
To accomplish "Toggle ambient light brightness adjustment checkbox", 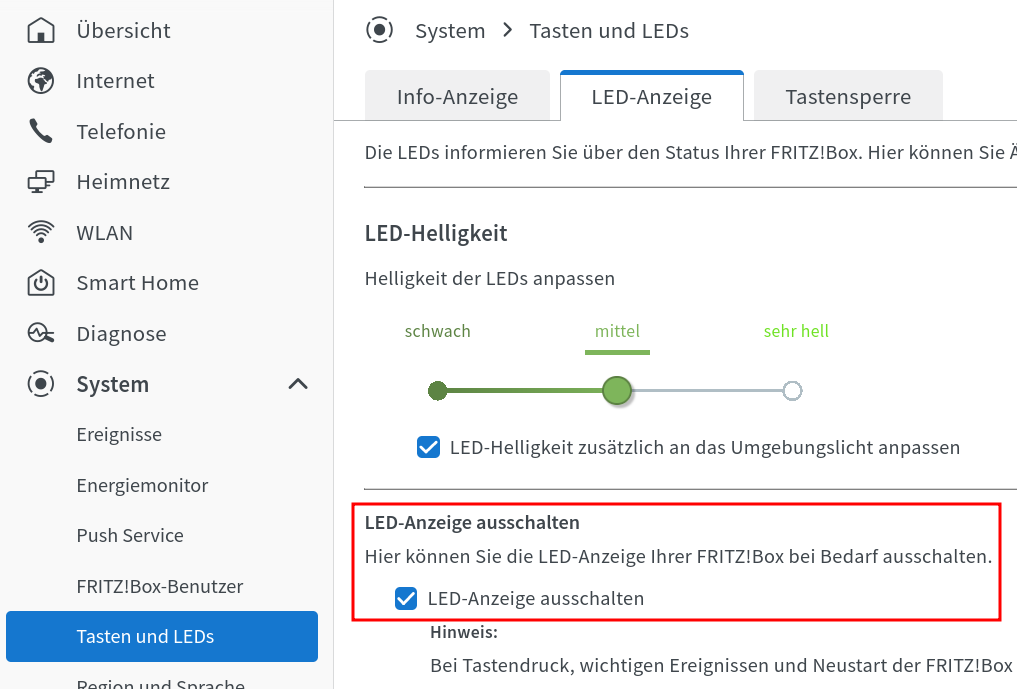I will pos(428,447).
